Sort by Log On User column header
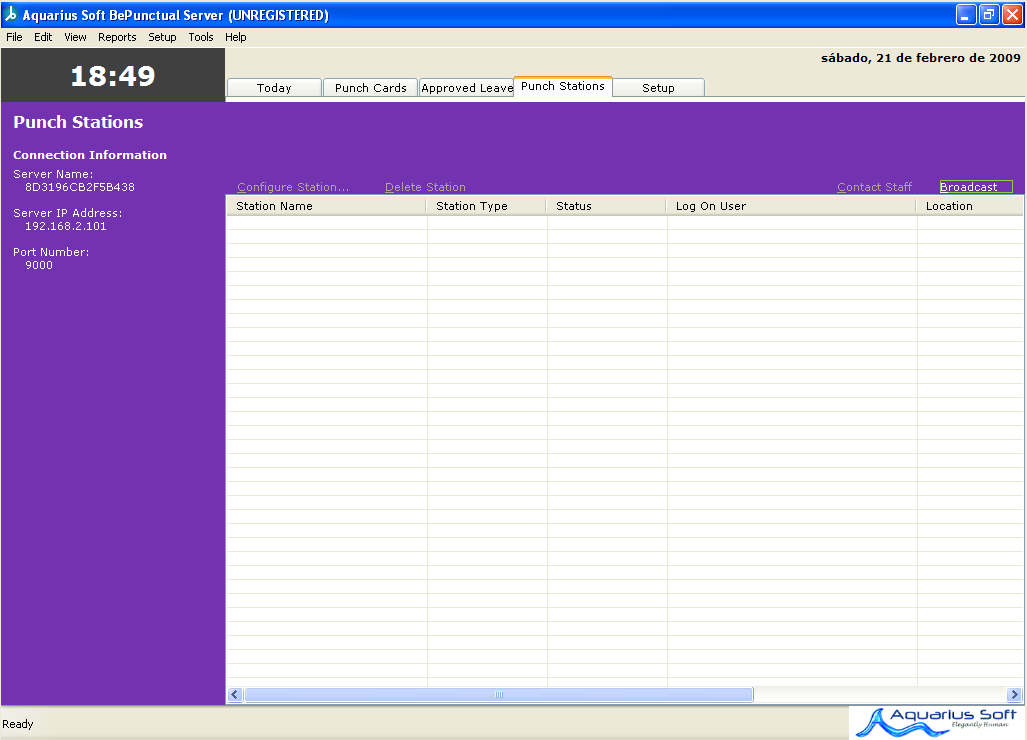The width and height of the screenshot is (1027, 740). click(x=791, y=206)
